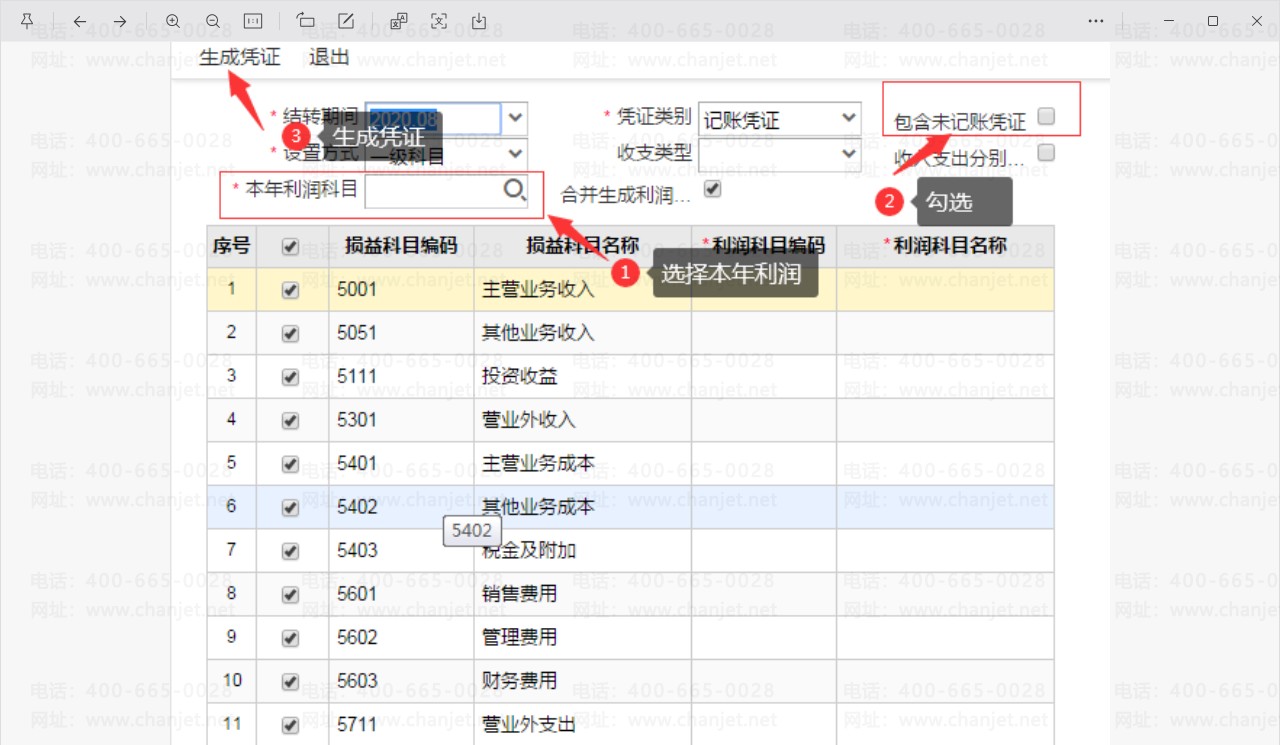Uncheck the checkbox for row 5711 营业外支出

[x=291, y=726]
